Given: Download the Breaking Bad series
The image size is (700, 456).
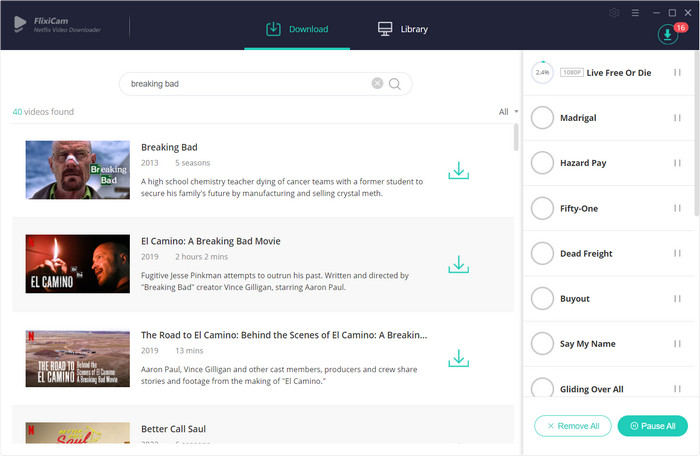Looking at the screenshot, I should pos(458,170).
